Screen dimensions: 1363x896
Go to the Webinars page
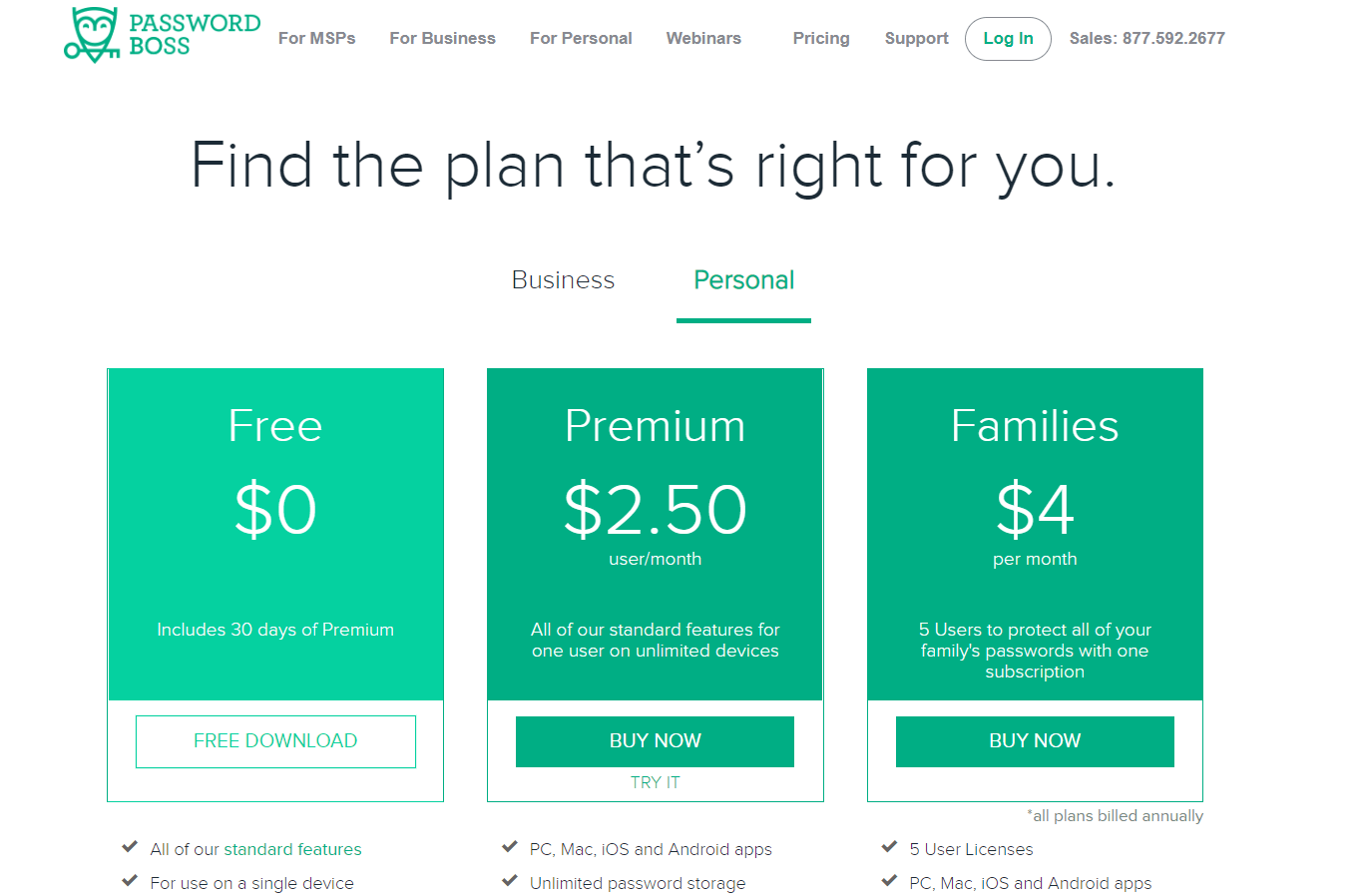(703, 38)
